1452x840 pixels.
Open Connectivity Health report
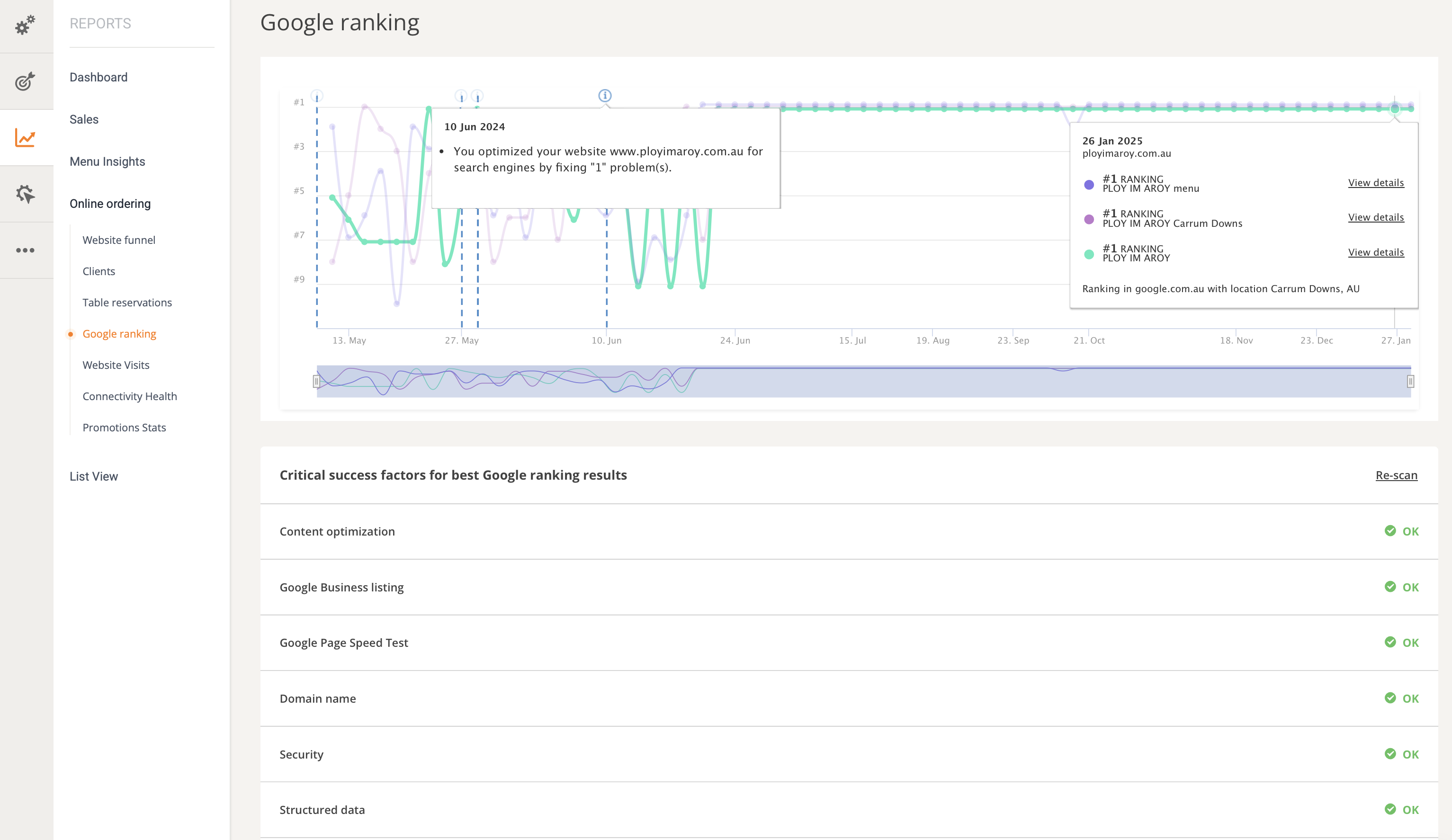(x=130, y=396)
